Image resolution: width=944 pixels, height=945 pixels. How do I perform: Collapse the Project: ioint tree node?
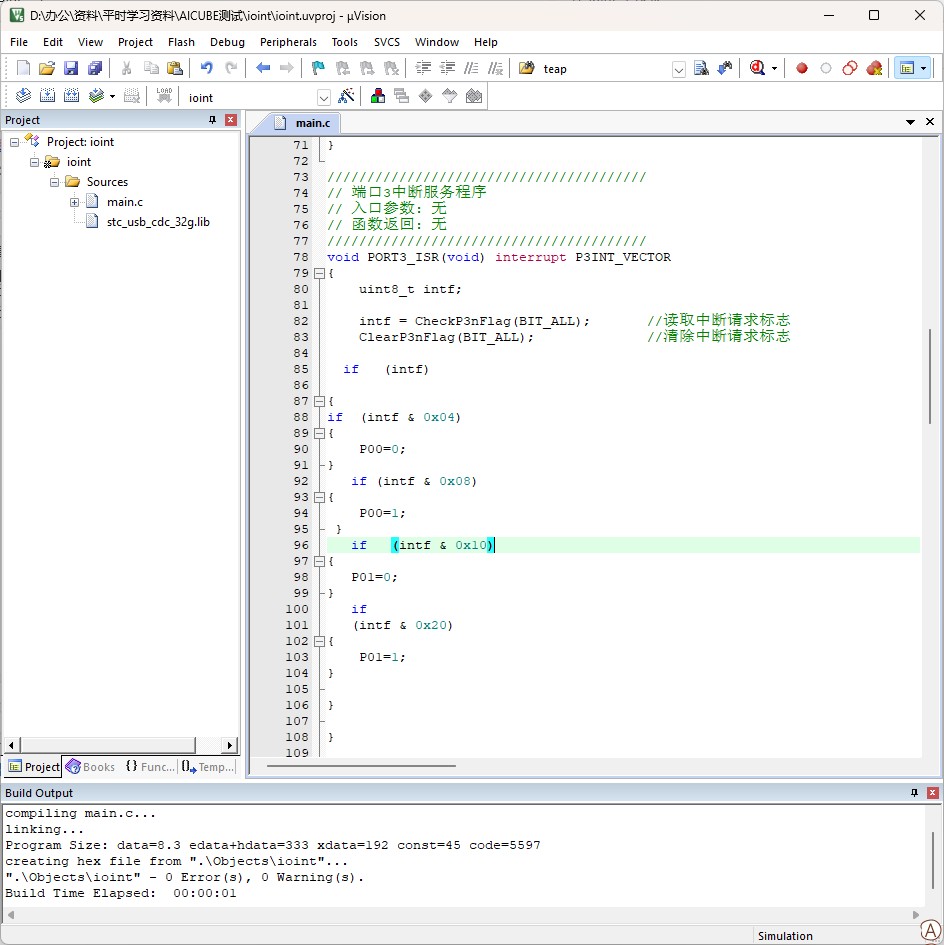tap(14, 142)
